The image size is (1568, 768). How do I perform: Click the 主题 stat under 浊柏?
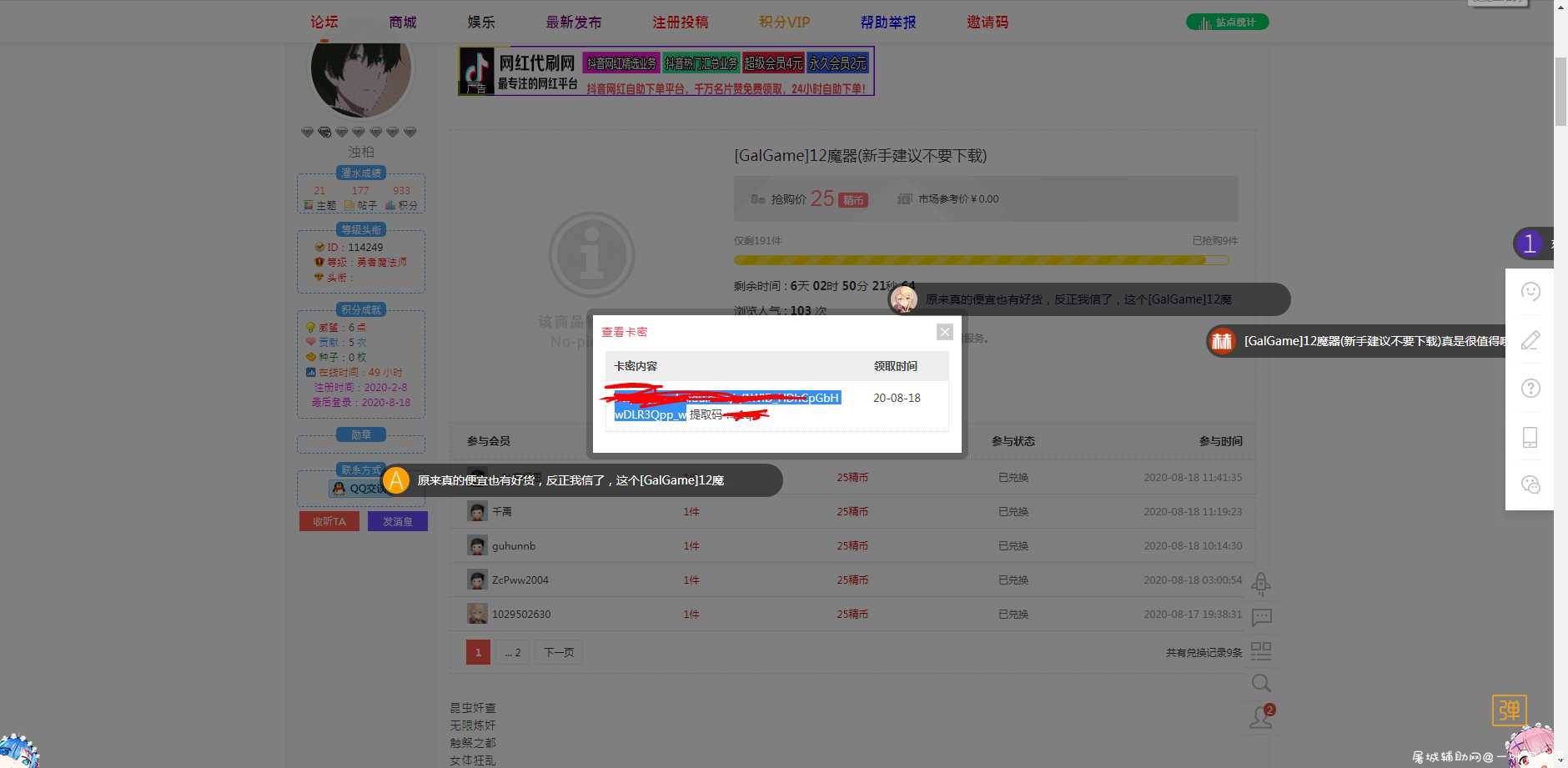coord(320,198)
